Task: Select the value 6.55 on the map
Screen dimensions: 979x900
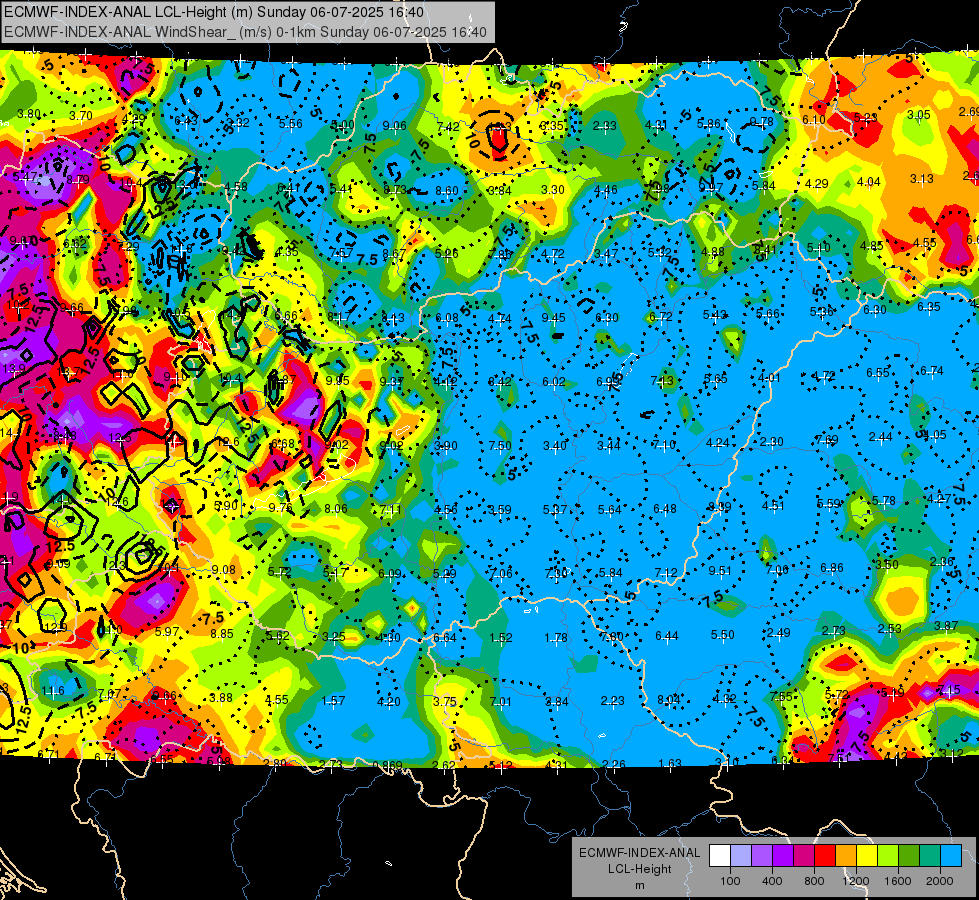Action: [x=878, y=372]
